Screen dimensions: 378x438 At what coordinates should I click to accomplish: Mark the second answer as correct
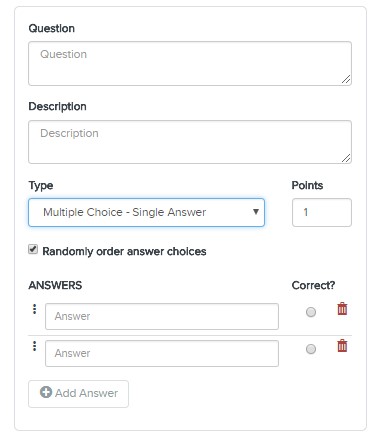tap(311, 349)
